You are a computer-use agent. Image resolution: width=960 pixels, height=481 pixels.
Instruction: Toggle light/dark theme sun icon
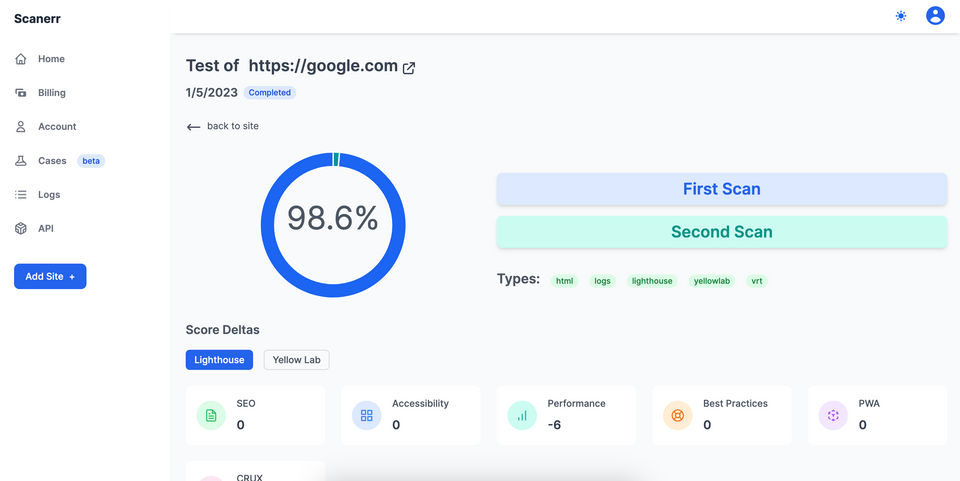901,16
